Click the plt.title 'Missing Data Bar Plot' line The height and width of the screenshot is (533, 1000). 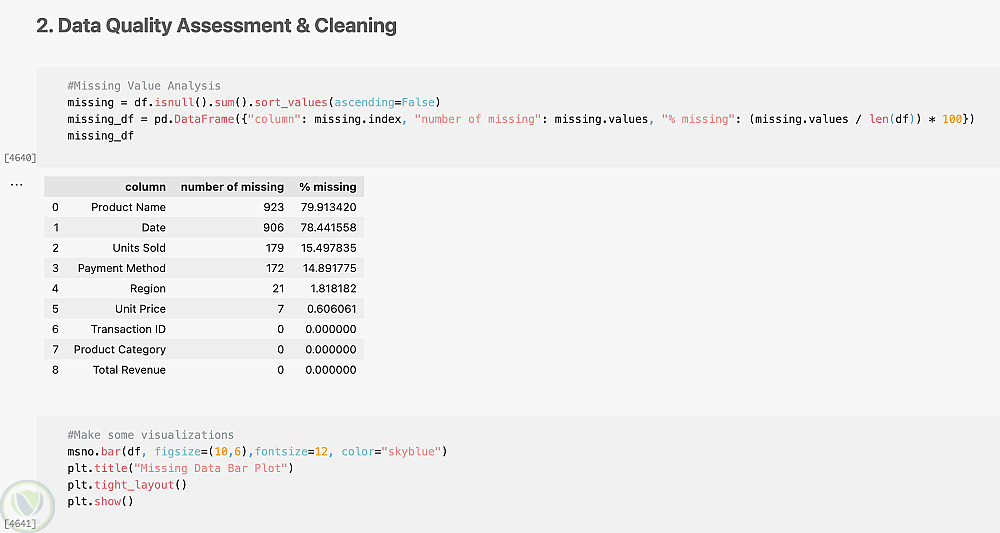coord(180,468)
